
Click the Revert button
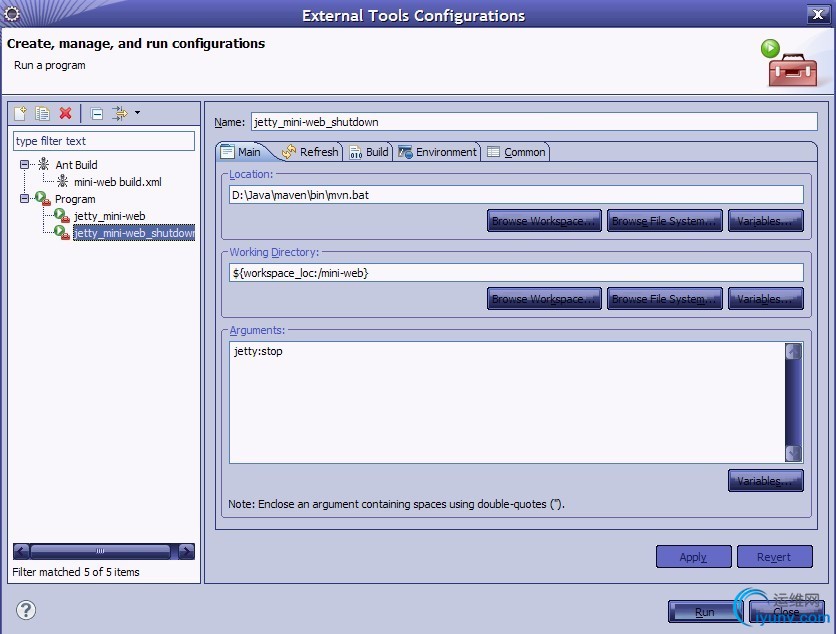click(774, 557)
